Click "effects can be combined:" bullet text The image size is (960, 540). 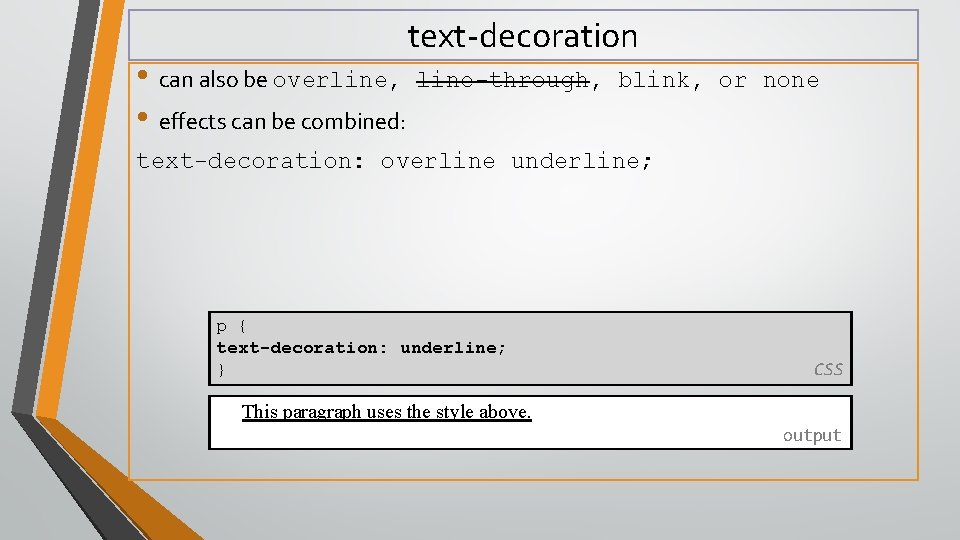click(x=282, y=121)
